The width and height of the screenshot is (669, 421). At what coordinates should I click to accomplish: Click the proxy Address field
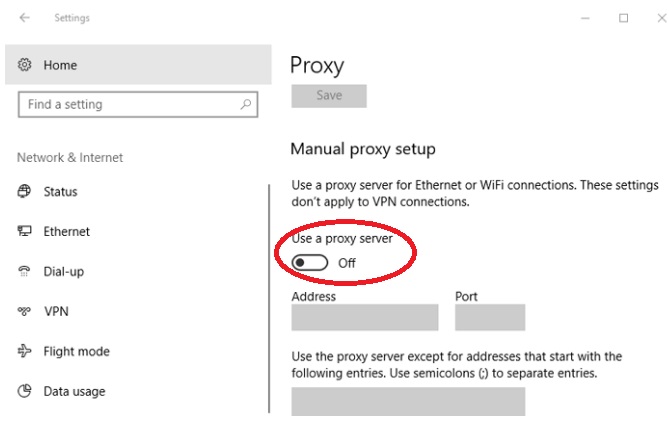(x=365, y=317)
